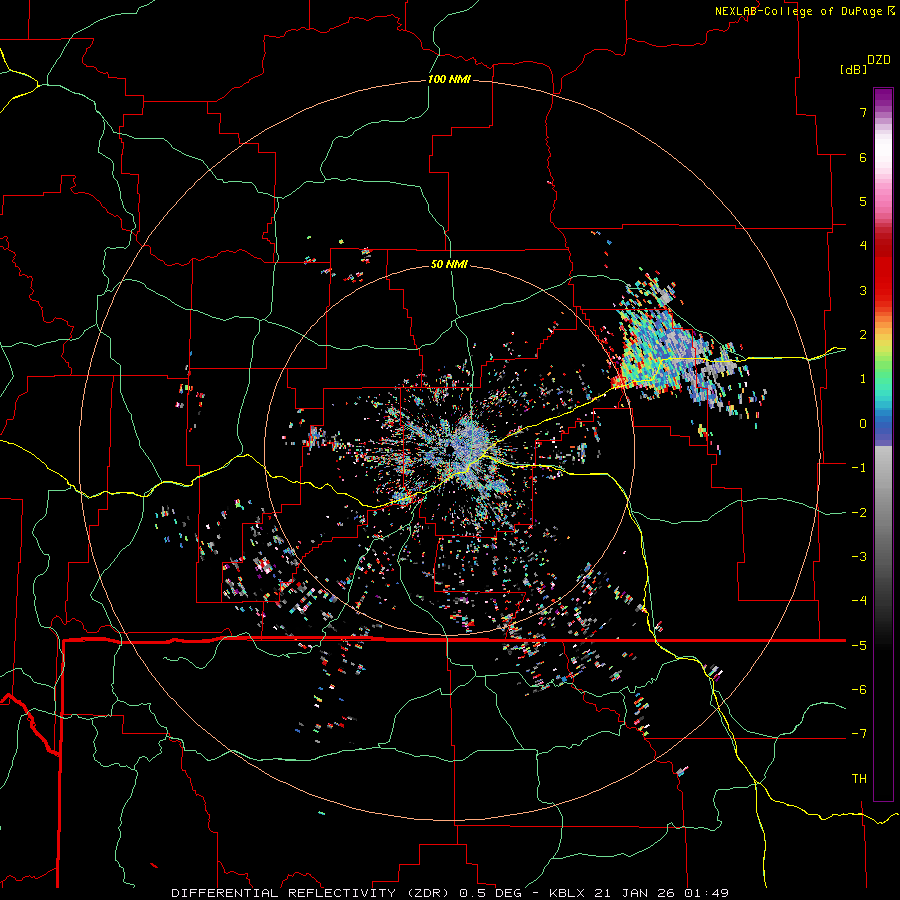Click the scale value "1" on legend

click(x=863, y=379)
